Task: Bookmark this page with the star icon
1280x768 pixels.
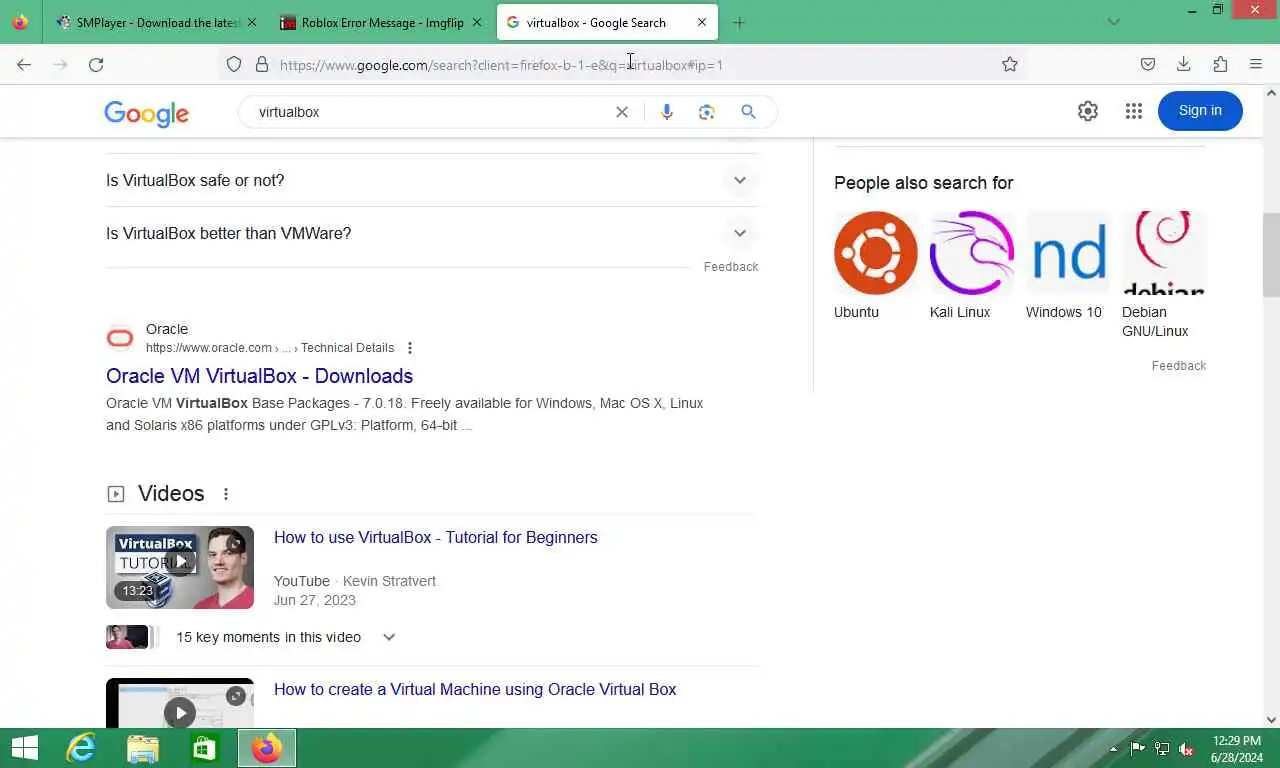Action: (1010, 64)
